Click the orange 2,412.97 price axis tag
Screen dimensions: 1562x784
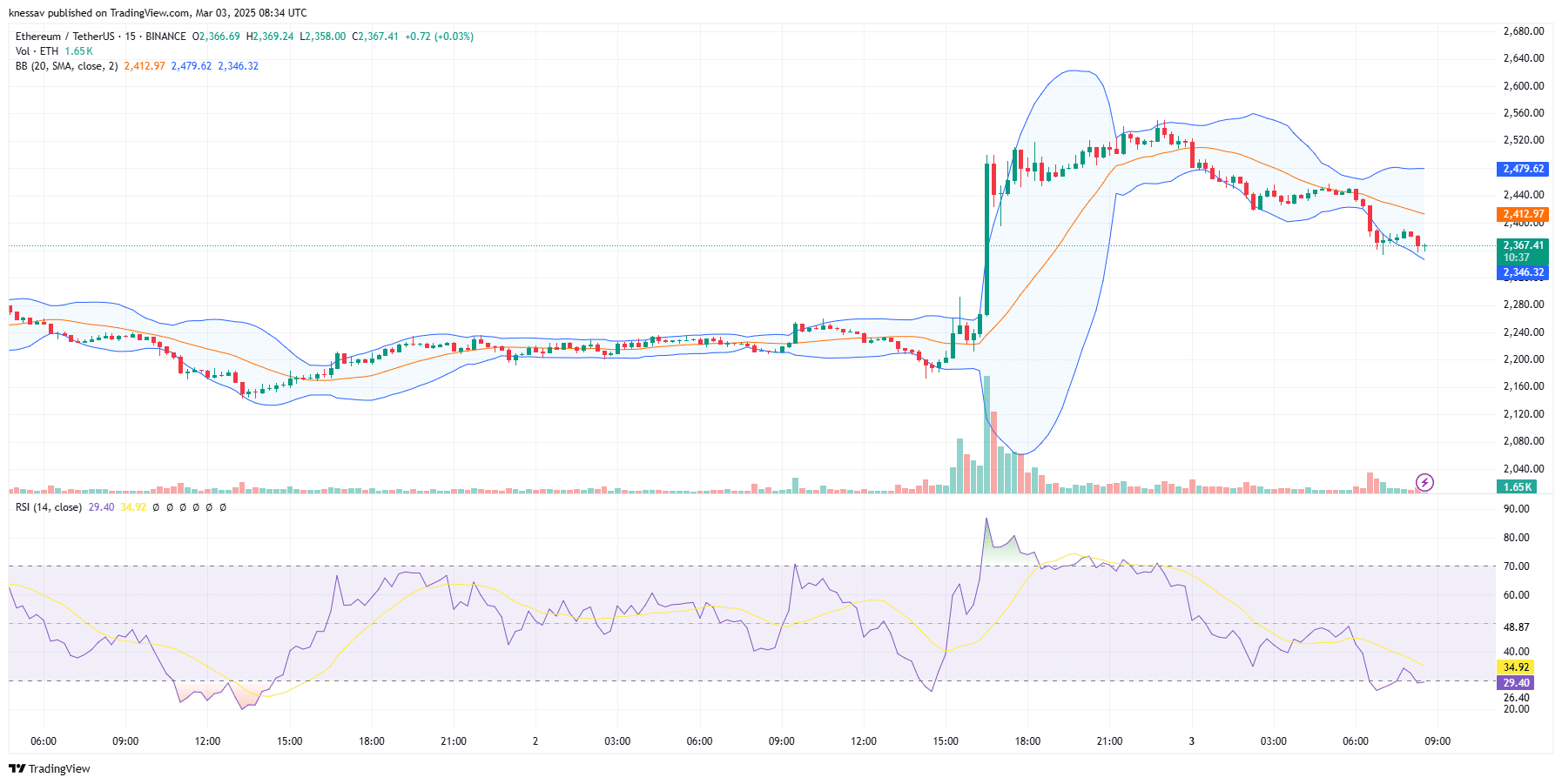(x=1523, y=214)
